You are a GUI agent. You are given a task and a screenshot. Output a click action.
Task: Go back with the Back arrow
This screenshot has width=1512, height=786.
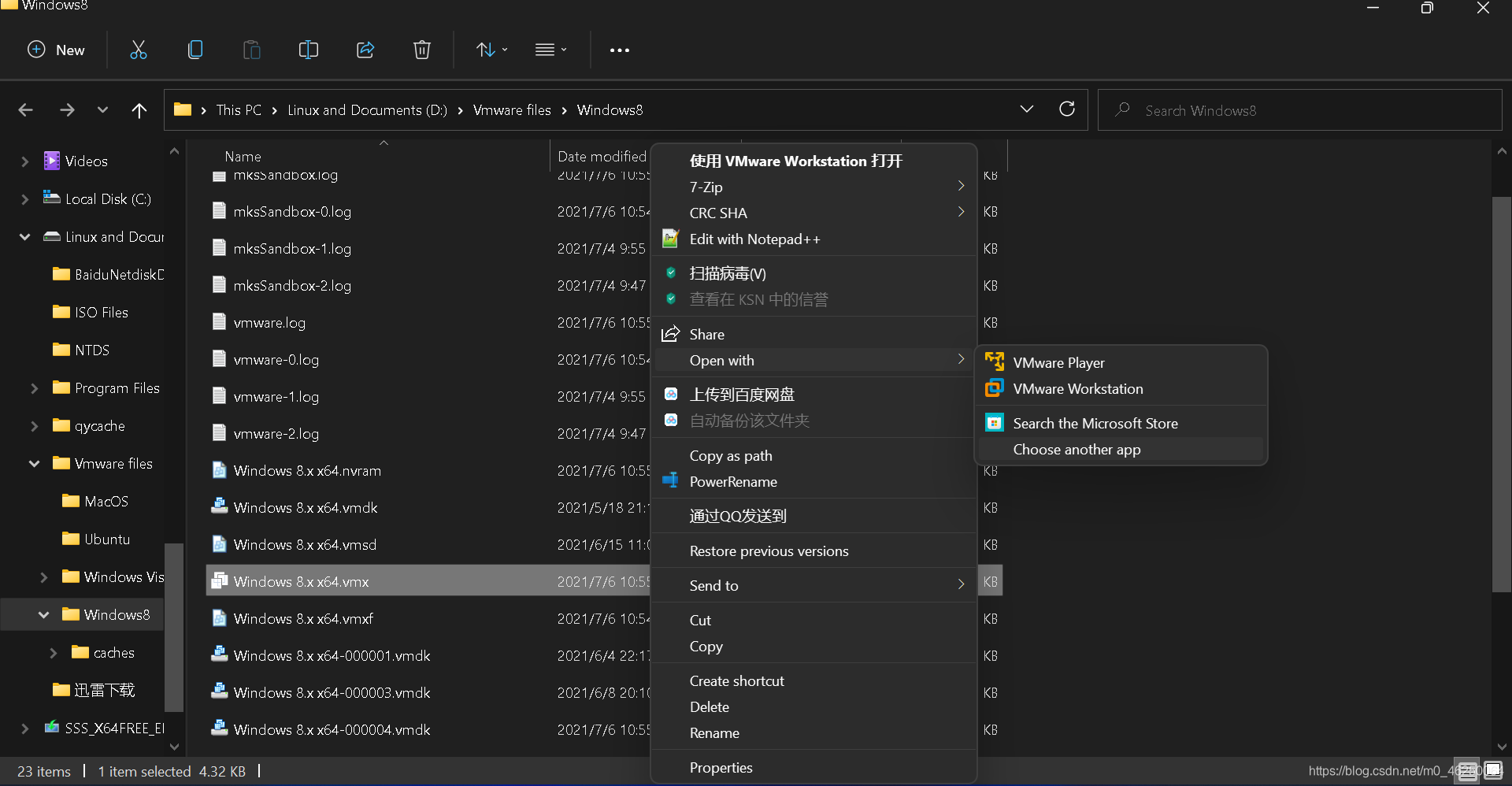(x=25, y=109)
